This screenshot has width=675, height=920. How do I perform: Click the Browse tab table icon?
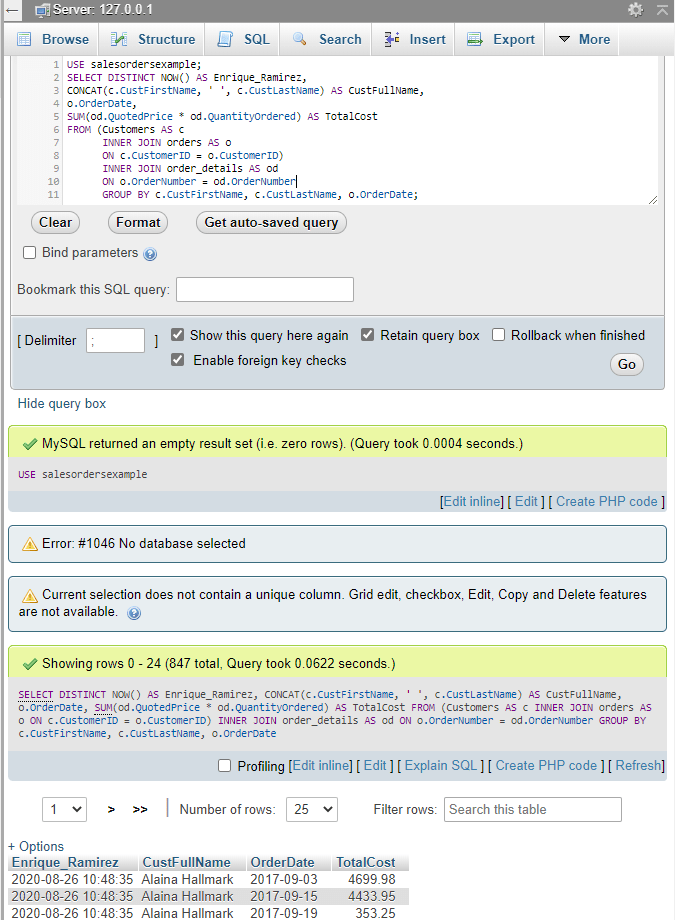(24, 39)
